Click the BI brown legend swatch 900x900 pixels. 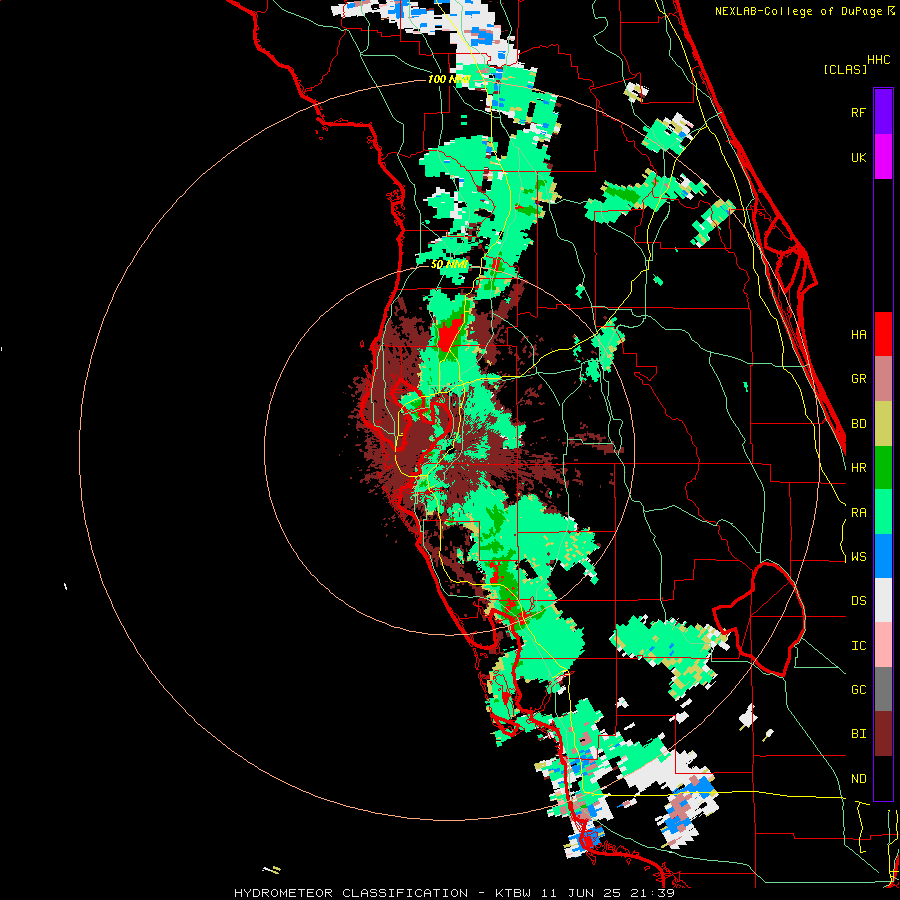click(883, 734)
